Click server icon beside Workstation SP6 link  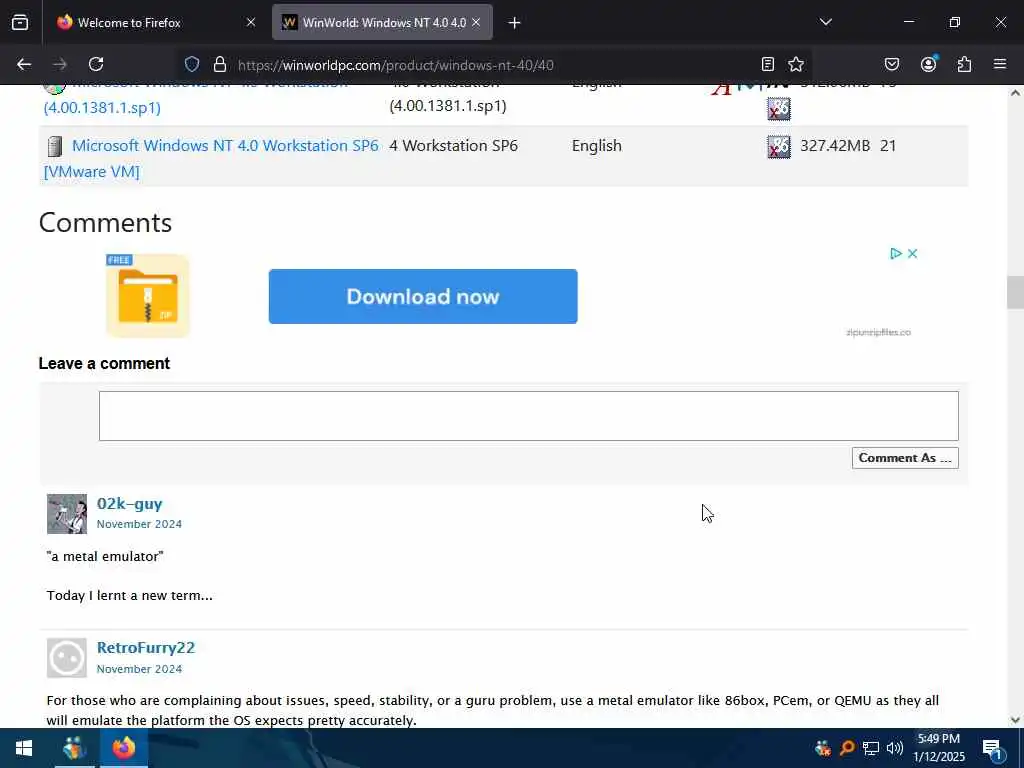point(55,146)
